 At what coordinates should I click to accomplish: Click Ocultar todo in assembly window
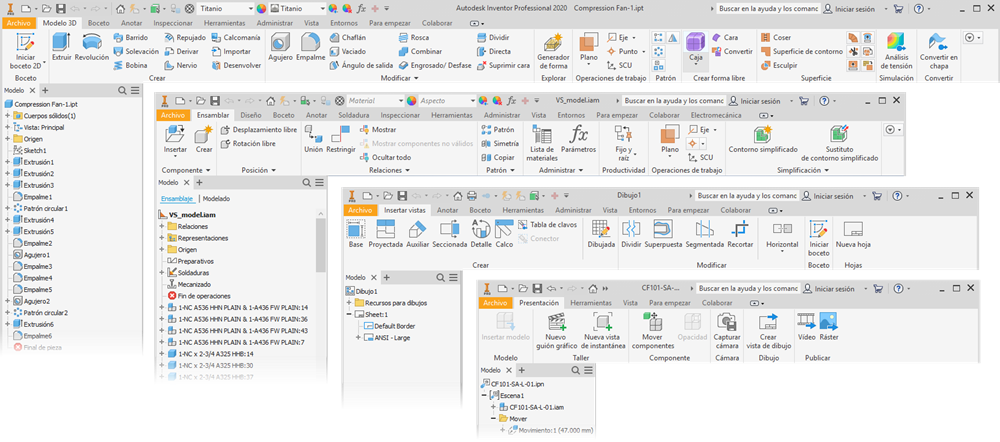coord(385,157)
